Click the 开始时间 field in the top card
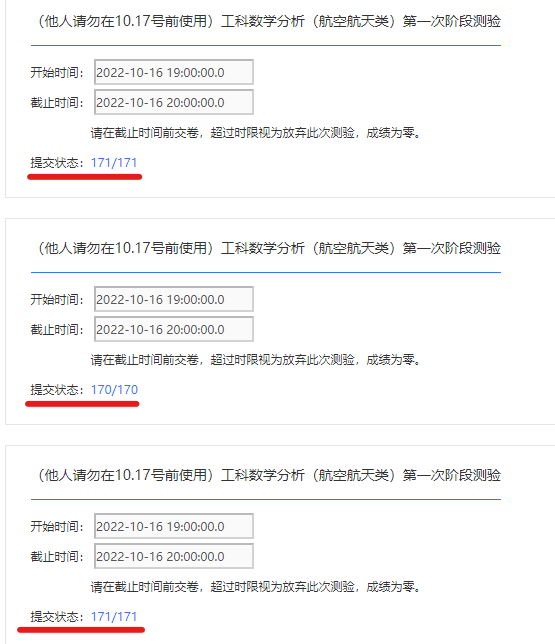Image resolution: width=555 pixels, height=644 pixels. tap(174, 72)
